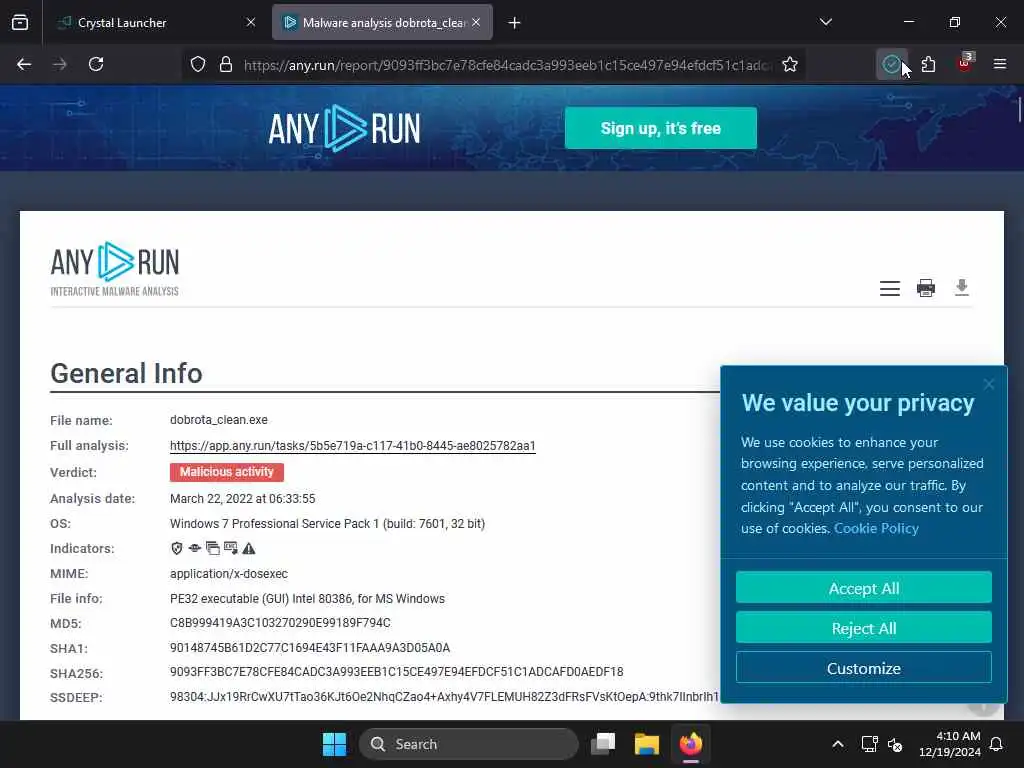The image size is (1024, 768).
Task: Click the checkmark extension toolbar icon
Action: pyautogui.click(x=891, y=64)
